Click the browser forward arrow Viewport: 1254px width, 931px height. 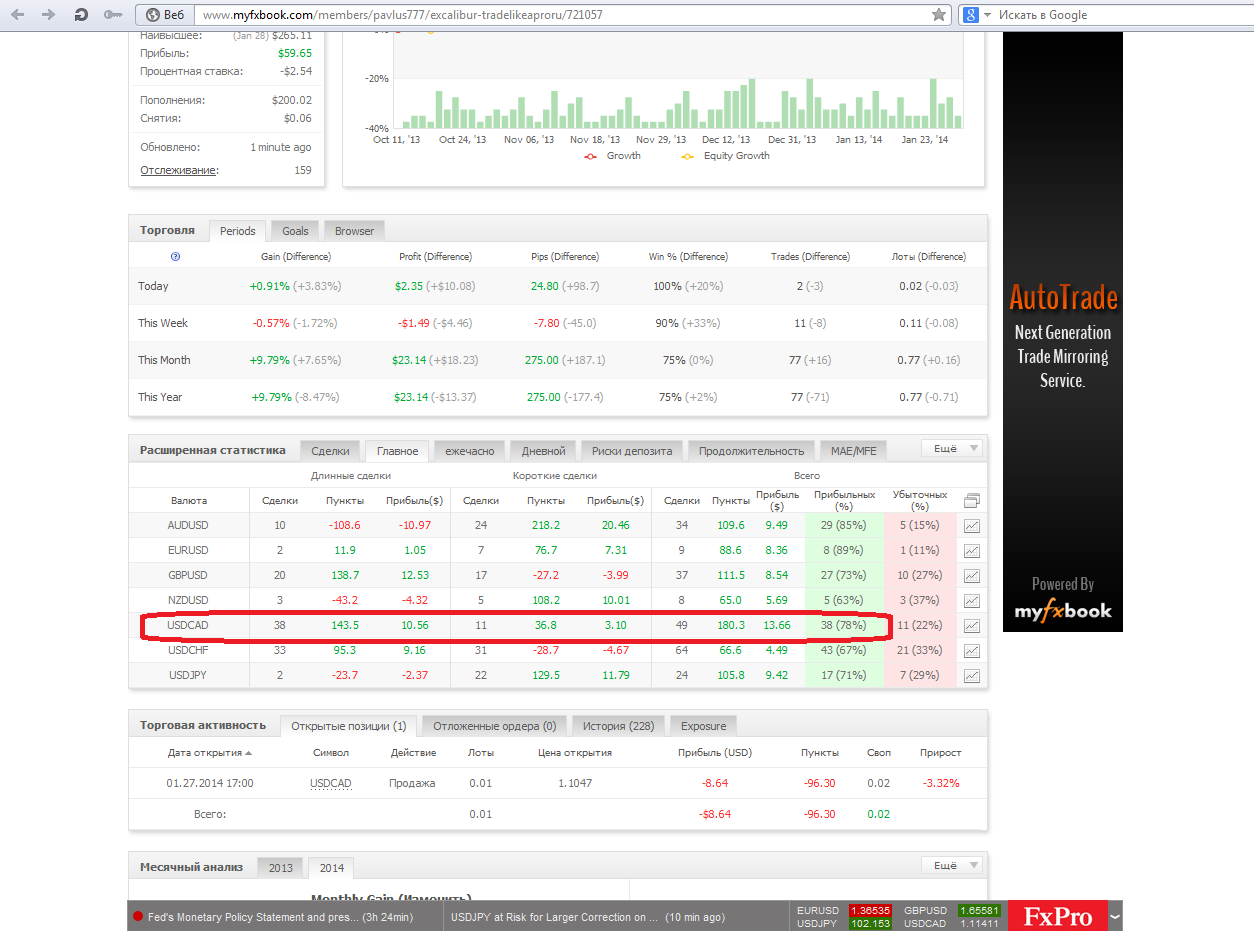pos(49,15)
